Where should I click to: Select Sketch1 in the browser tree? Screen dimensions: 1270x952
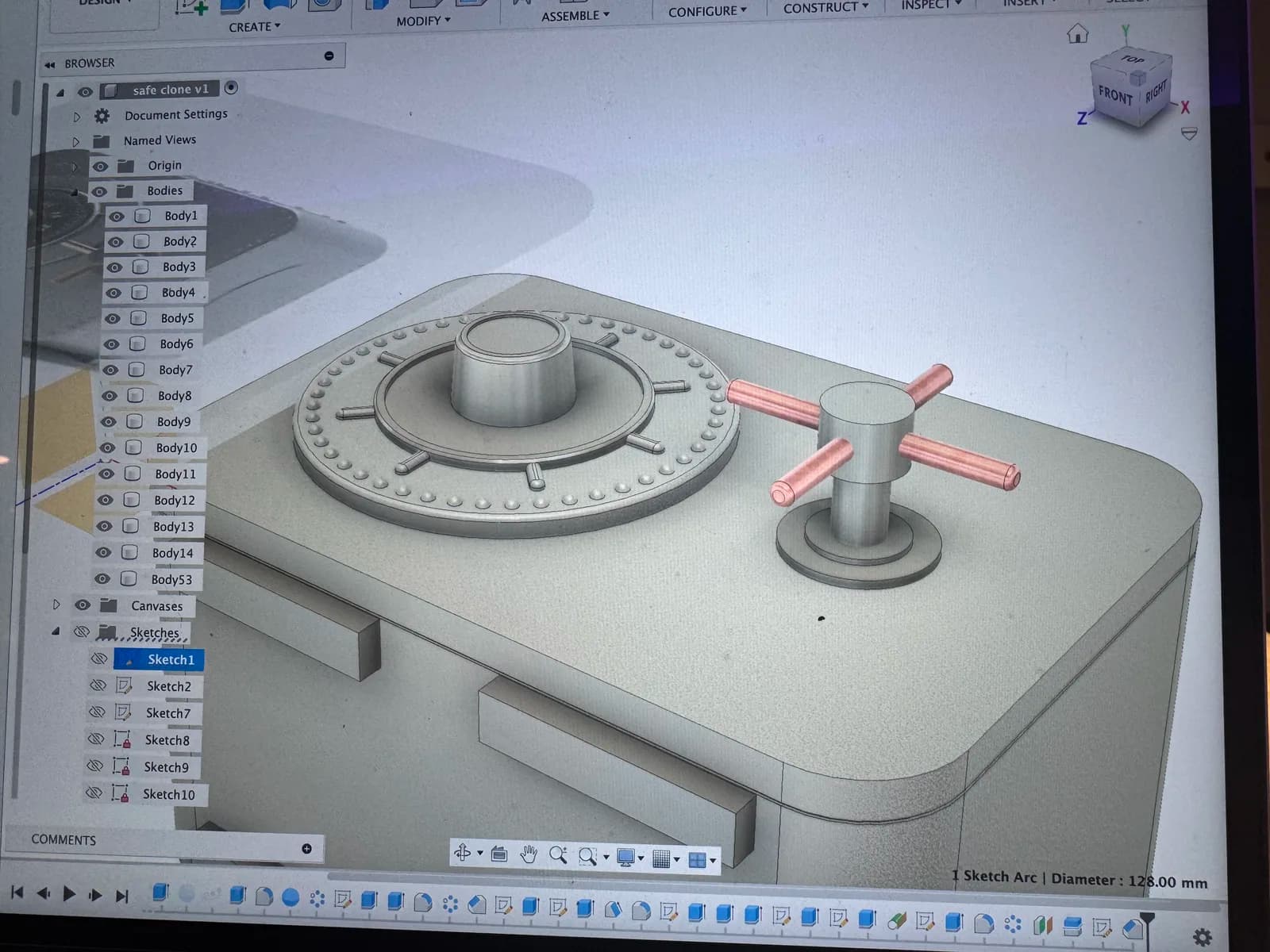pos(159,659)
